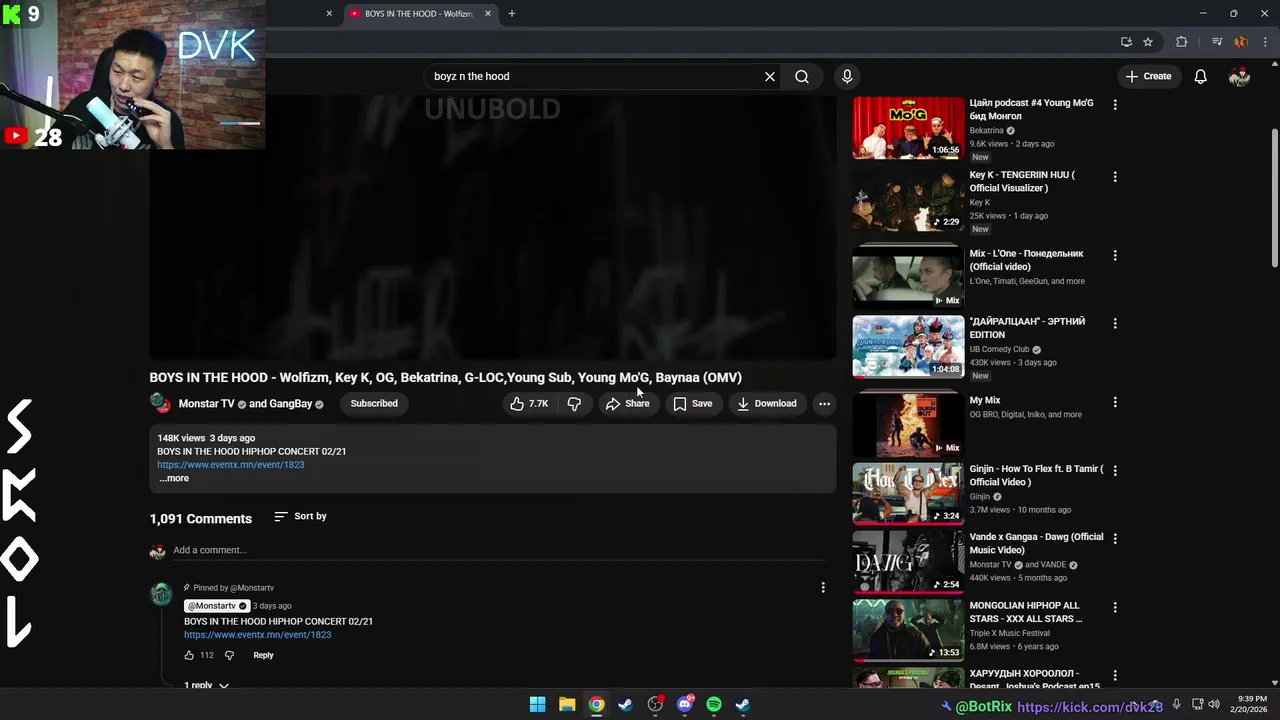Open new browser tab with plus
The height and width of the screenshot is (720, 1280).
[x=512, y=13]
